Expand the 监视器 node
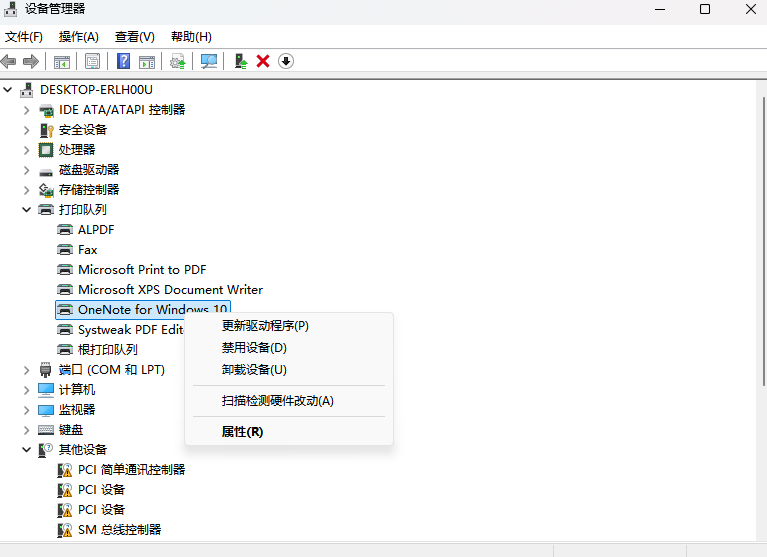The height and width of the screenshot is (557, 767). [x=26, y=410]
